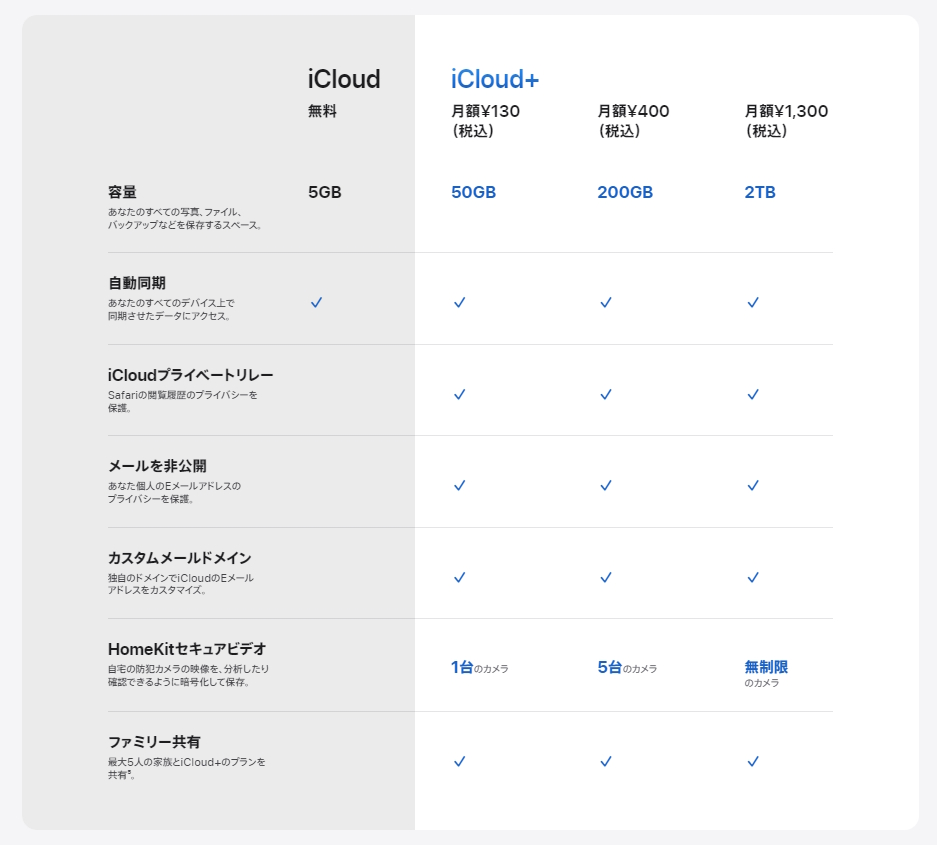Click the 1台のカメラ label under HomeKitセキュアビデオ

pyautogui.click(x=479, y=667)
